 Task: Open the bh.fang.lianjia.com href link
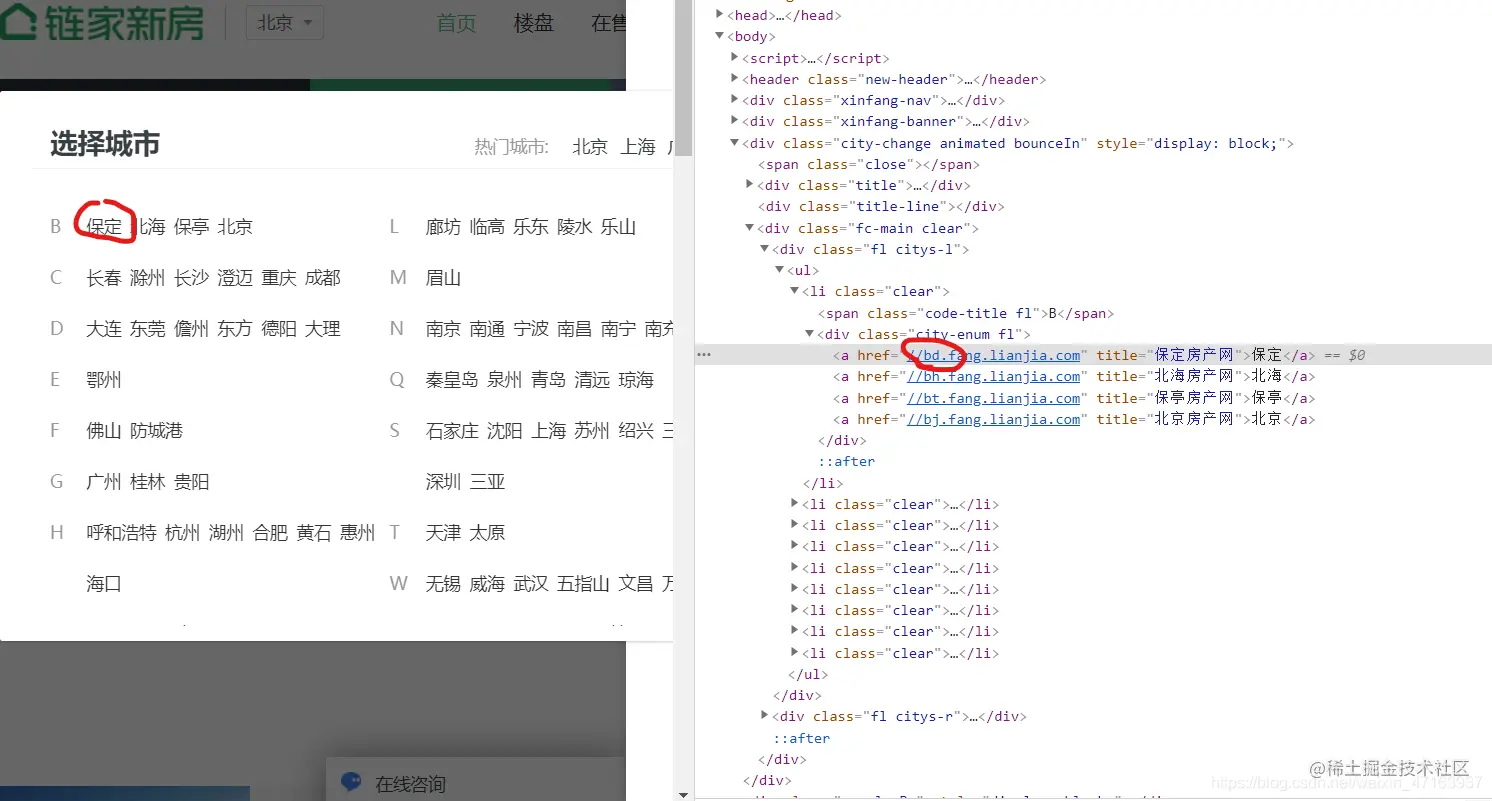(x=993, y=376)
